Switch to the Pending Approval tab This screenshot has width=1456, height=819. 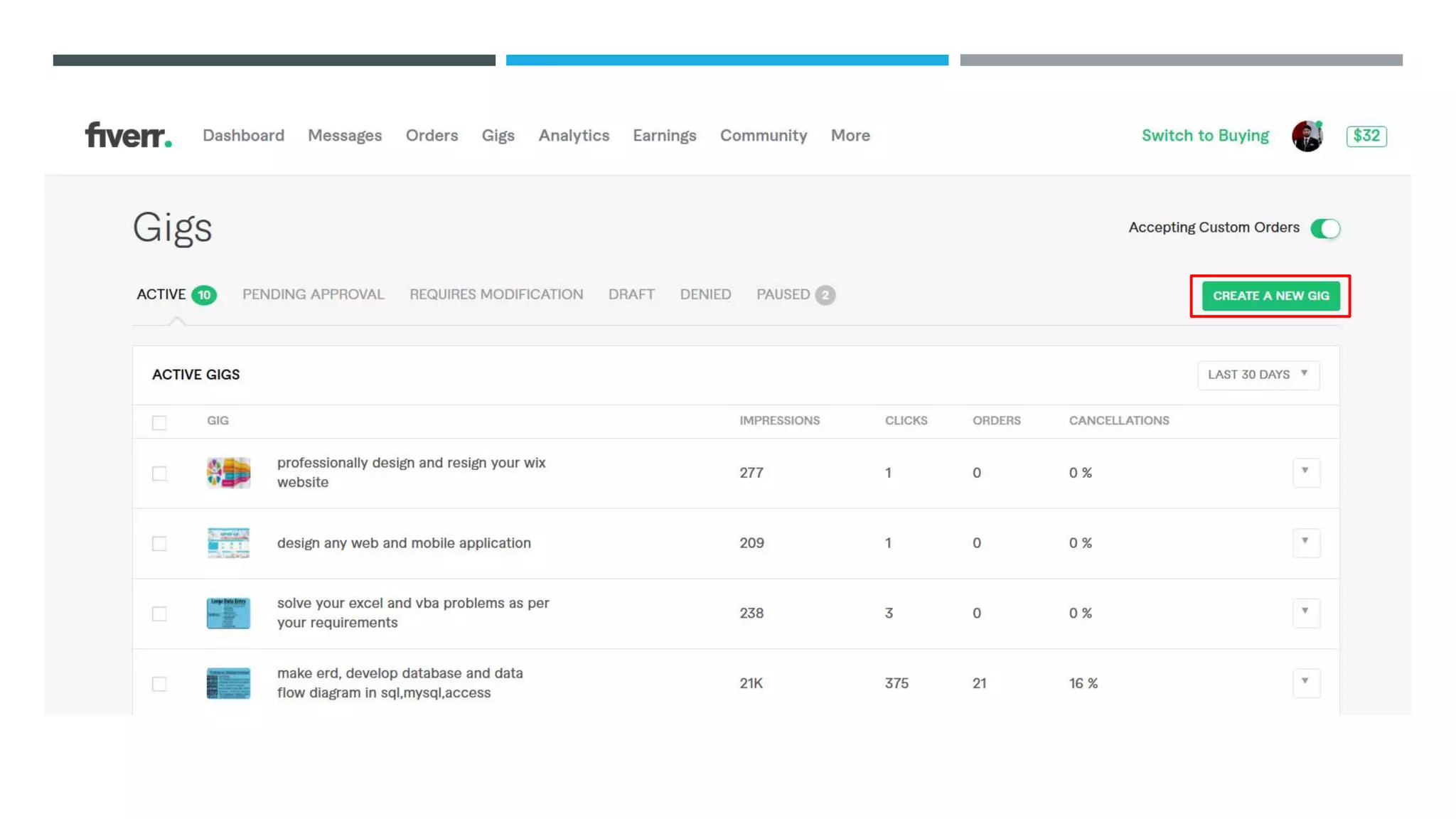313,294
